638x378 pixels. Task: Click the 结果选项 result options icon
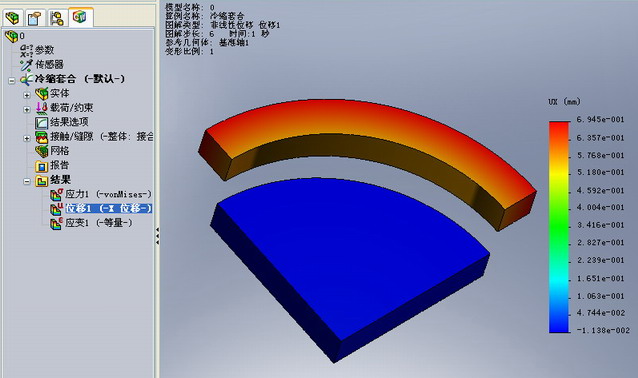point(42,122)
